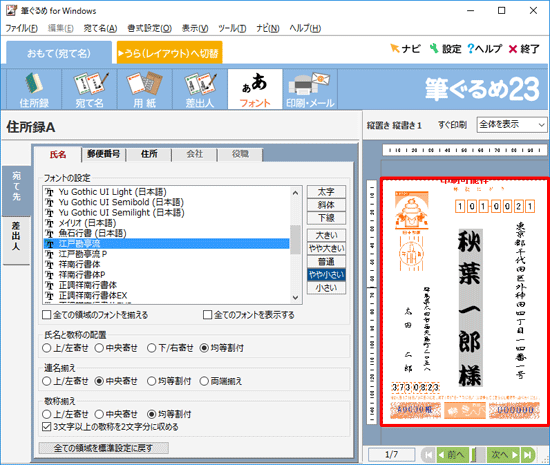Choose font 魚石行書 (日本語) in list
This screenshot has height=465, width=550.
point(167,233)
